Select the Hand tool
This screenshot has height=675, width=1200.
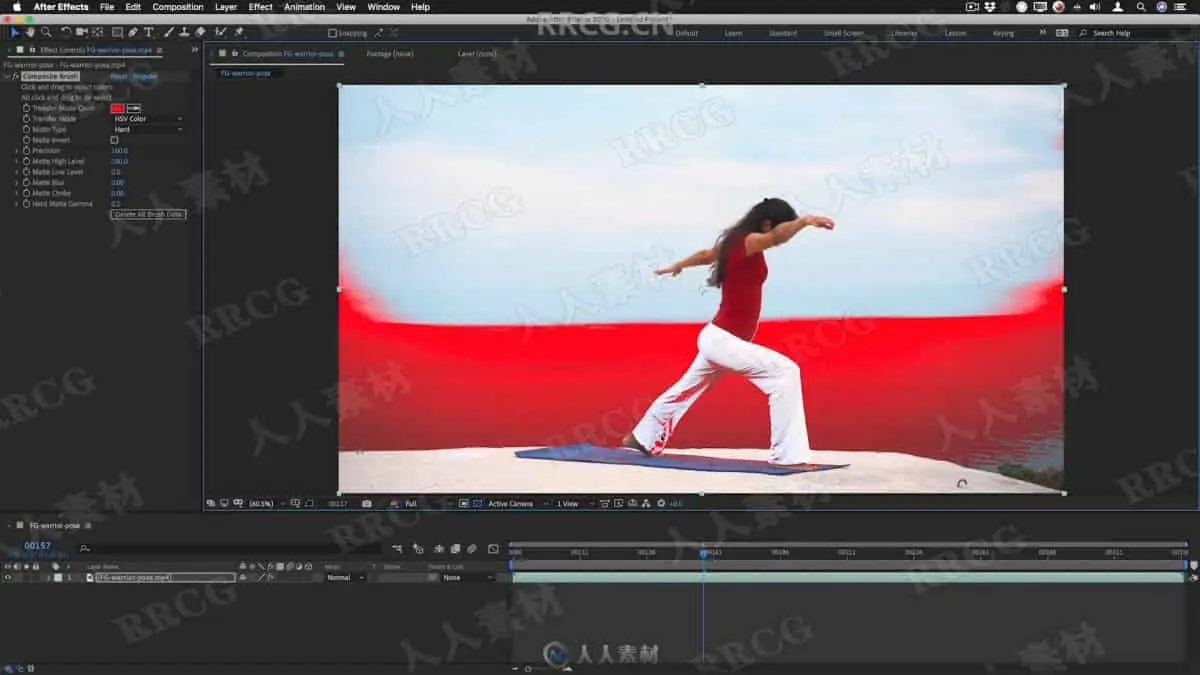[30, 32]
